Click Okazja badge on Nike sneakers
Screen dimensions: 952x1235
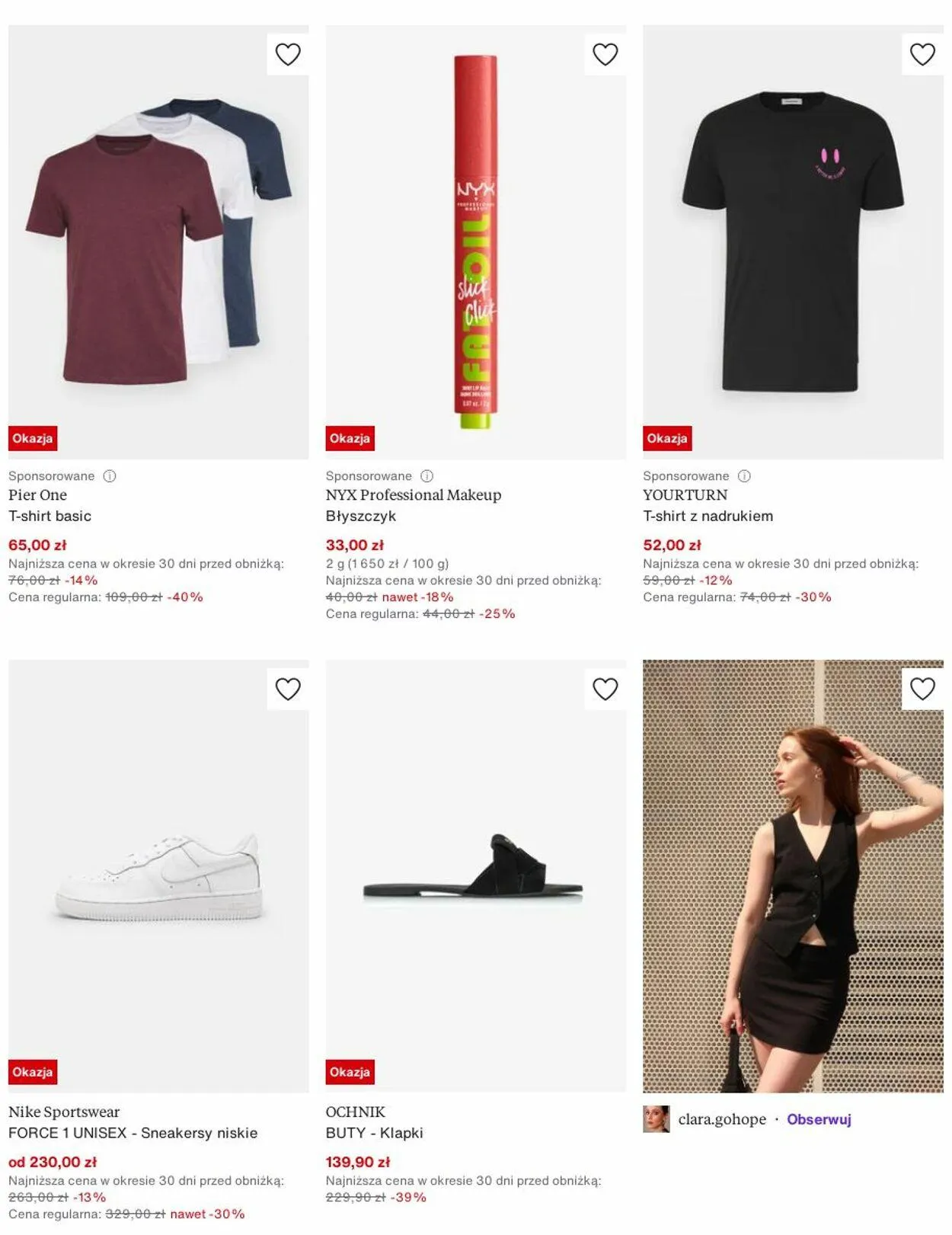tap(33, 1072)
